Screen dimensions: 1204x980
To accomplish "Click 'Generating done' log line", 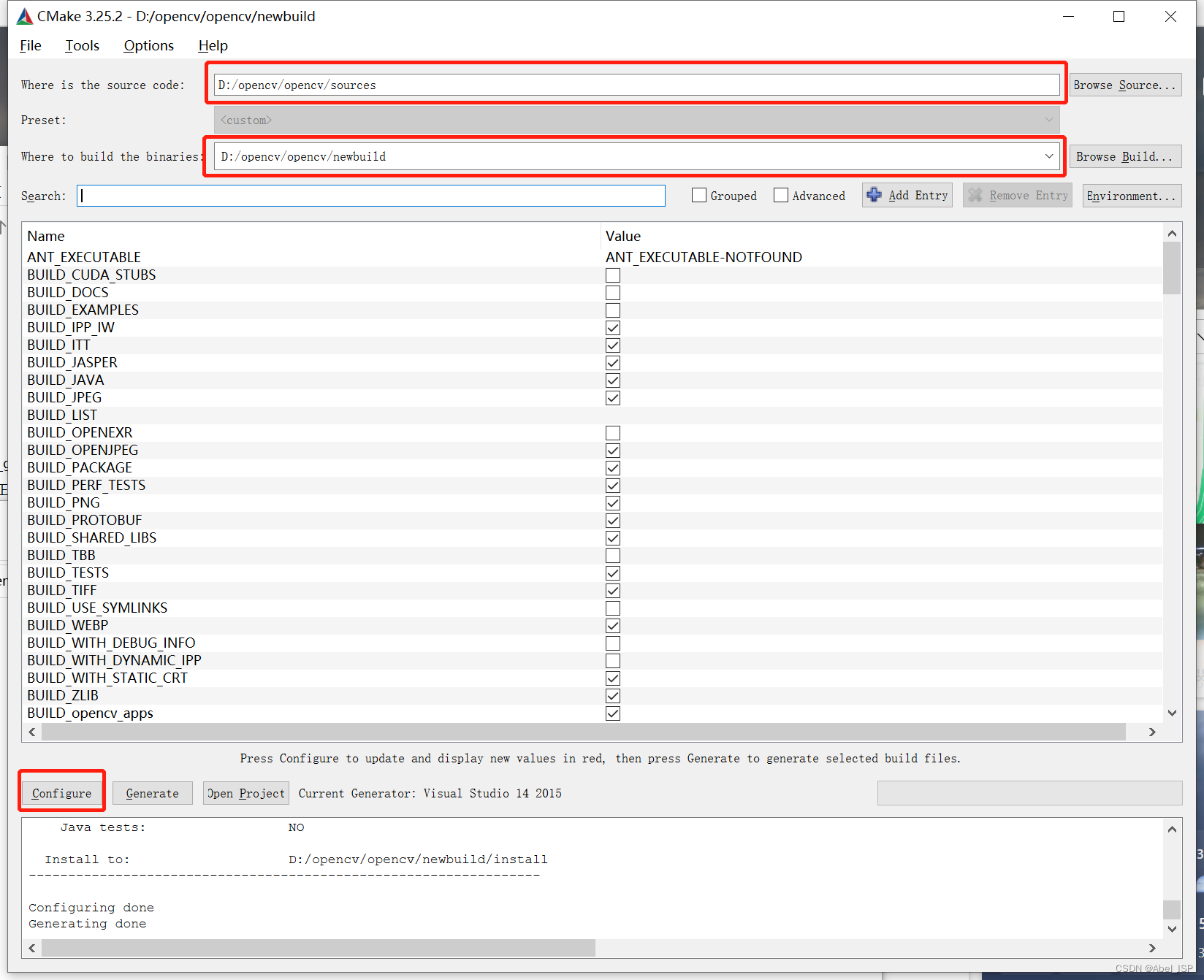I will (x=88, y=924).
